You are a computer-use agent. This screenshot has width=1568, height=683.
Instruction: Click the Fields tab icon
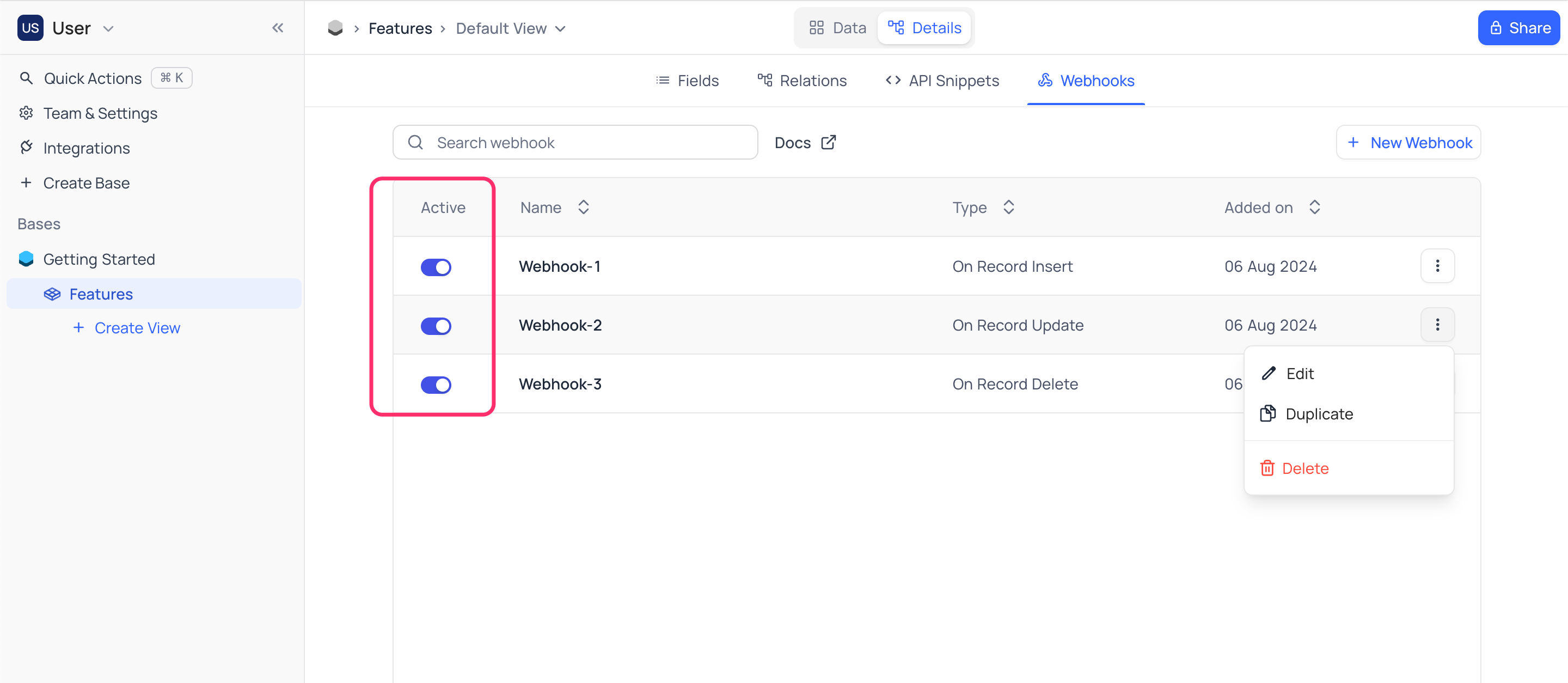tap(662, 81)
